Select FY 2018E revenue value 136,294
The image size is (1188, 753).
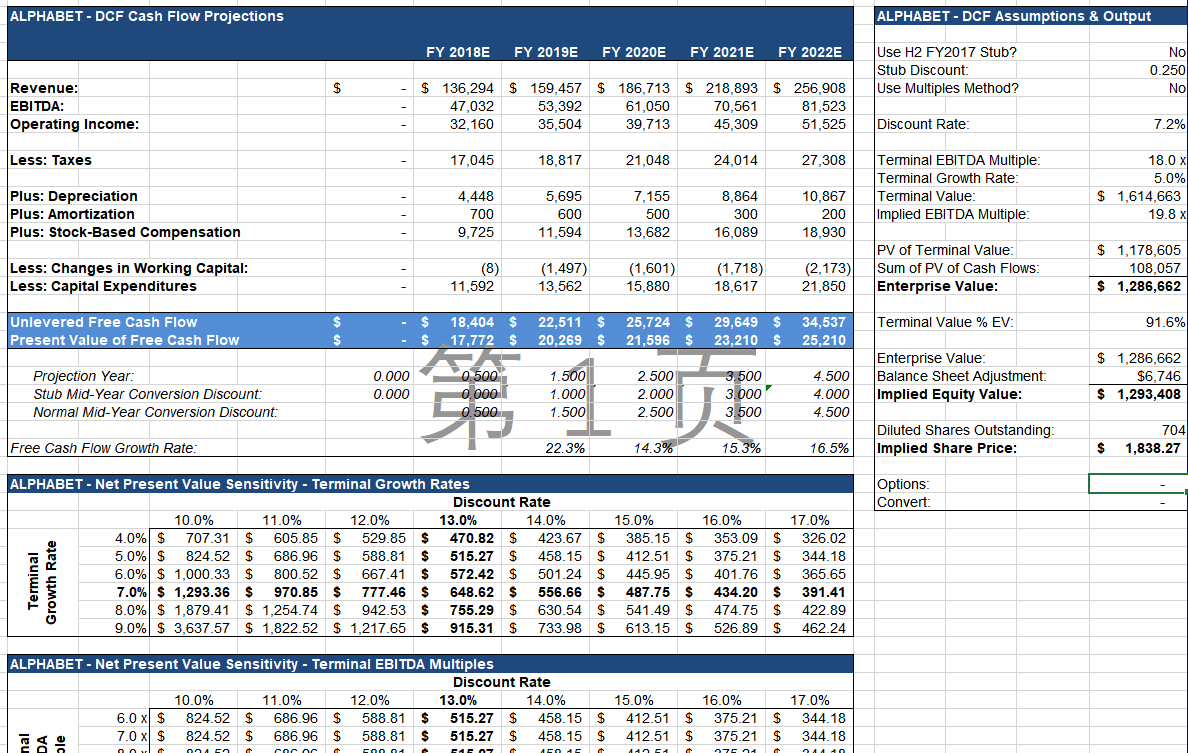467,88
